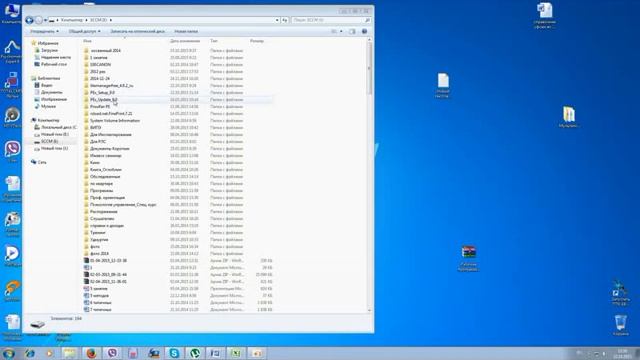Open the Общий доступ dropdown
Screen dimensions: 640x360
pyautogui.click(x=84, y=31)
